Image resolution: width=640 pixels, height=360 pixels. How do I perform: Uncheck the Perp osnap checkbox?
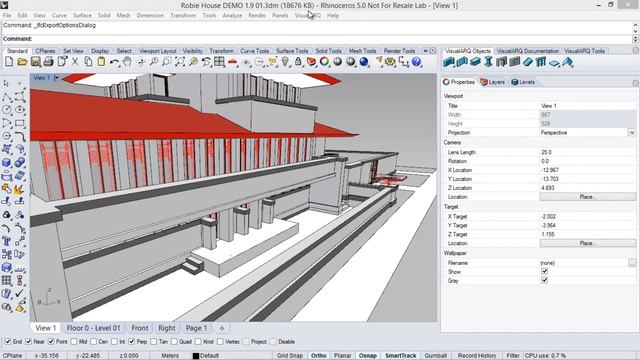coord(131,341)
